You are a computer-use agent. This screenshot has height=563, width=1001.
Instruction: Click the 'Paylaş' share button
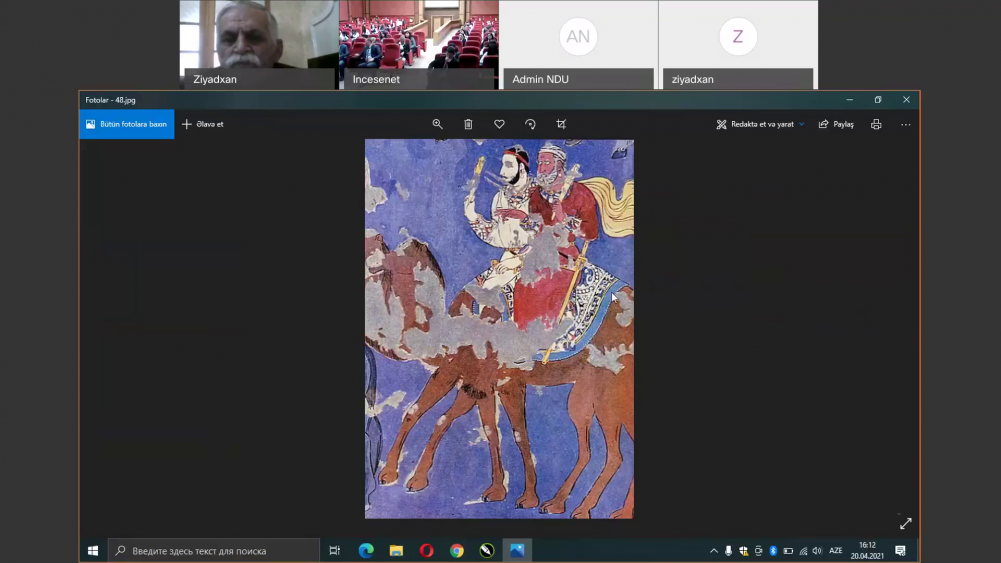pyautogui.click(x=836, y=124)
